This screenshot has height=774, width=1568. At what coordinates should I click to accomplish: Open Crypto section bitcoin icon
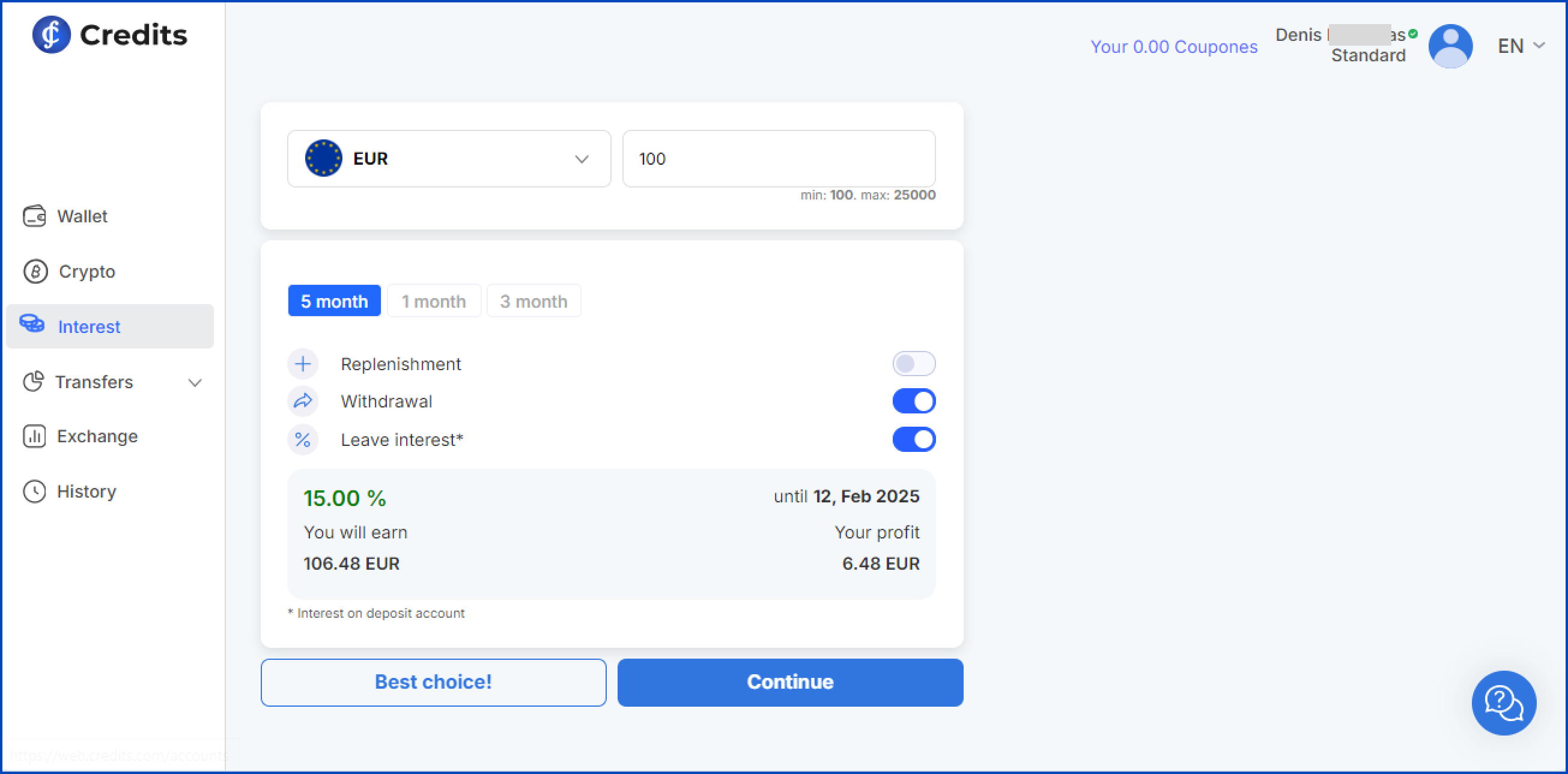35,272
